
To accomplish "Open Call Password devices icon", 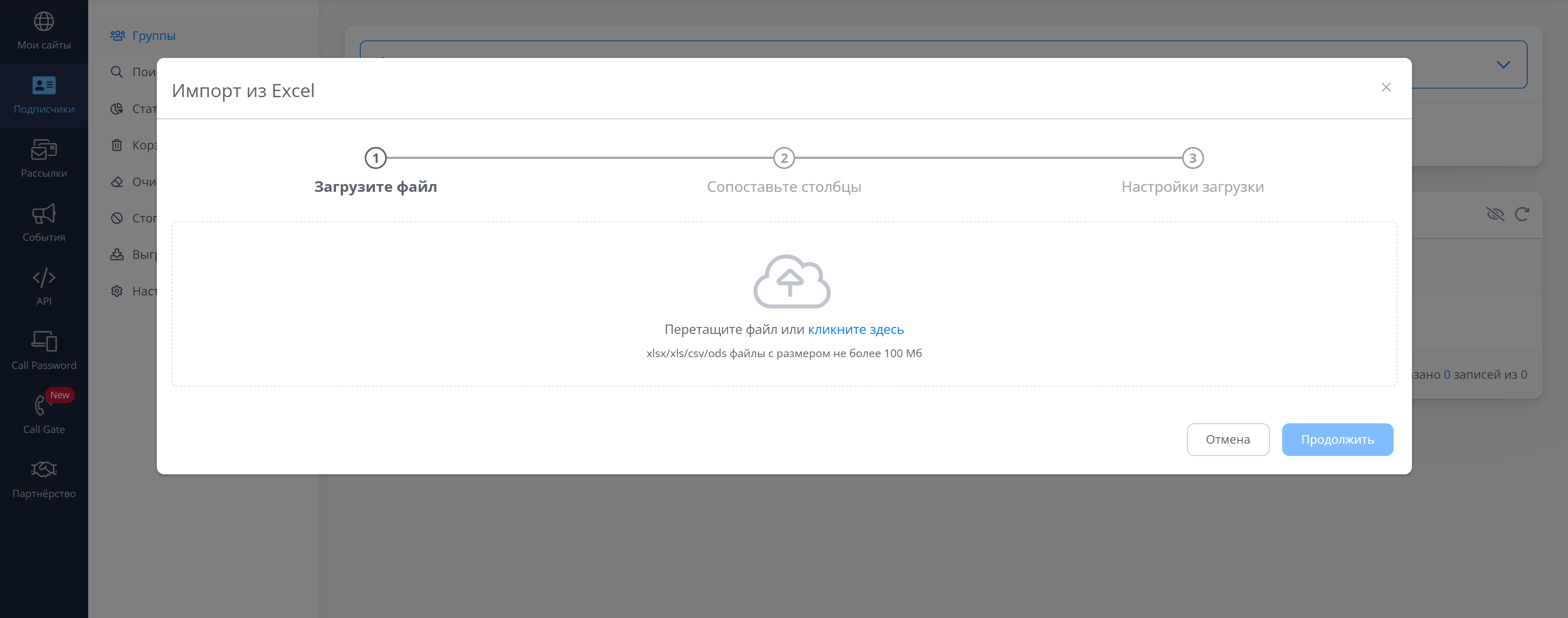I will pos(44,342).
